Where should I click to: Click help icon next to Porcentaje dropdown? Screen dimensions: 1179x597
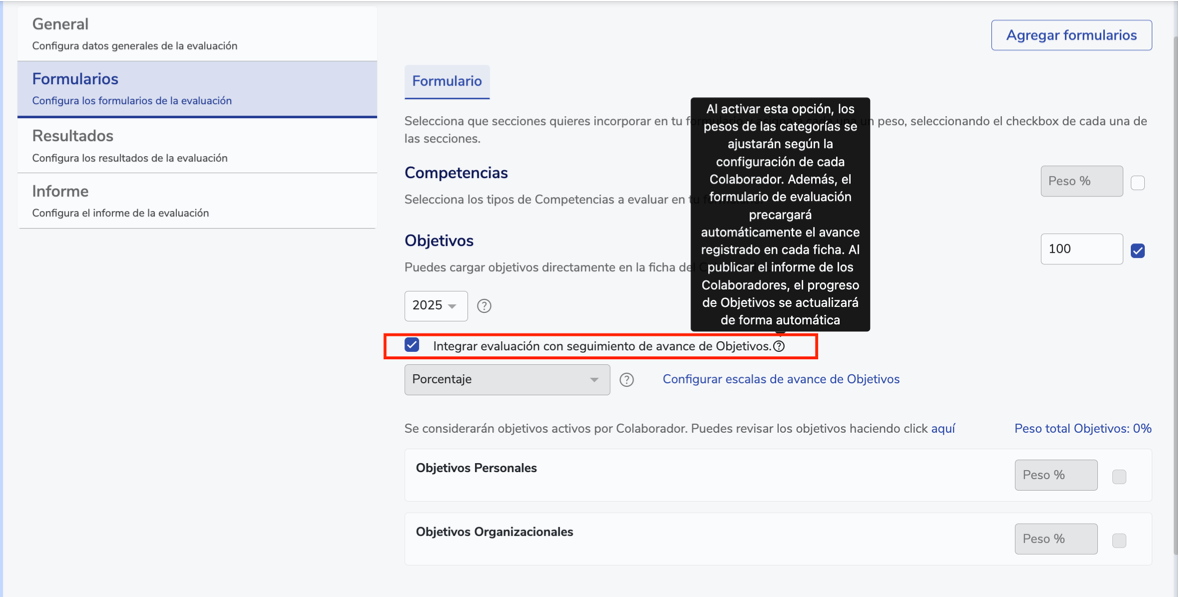coord(627,380)
